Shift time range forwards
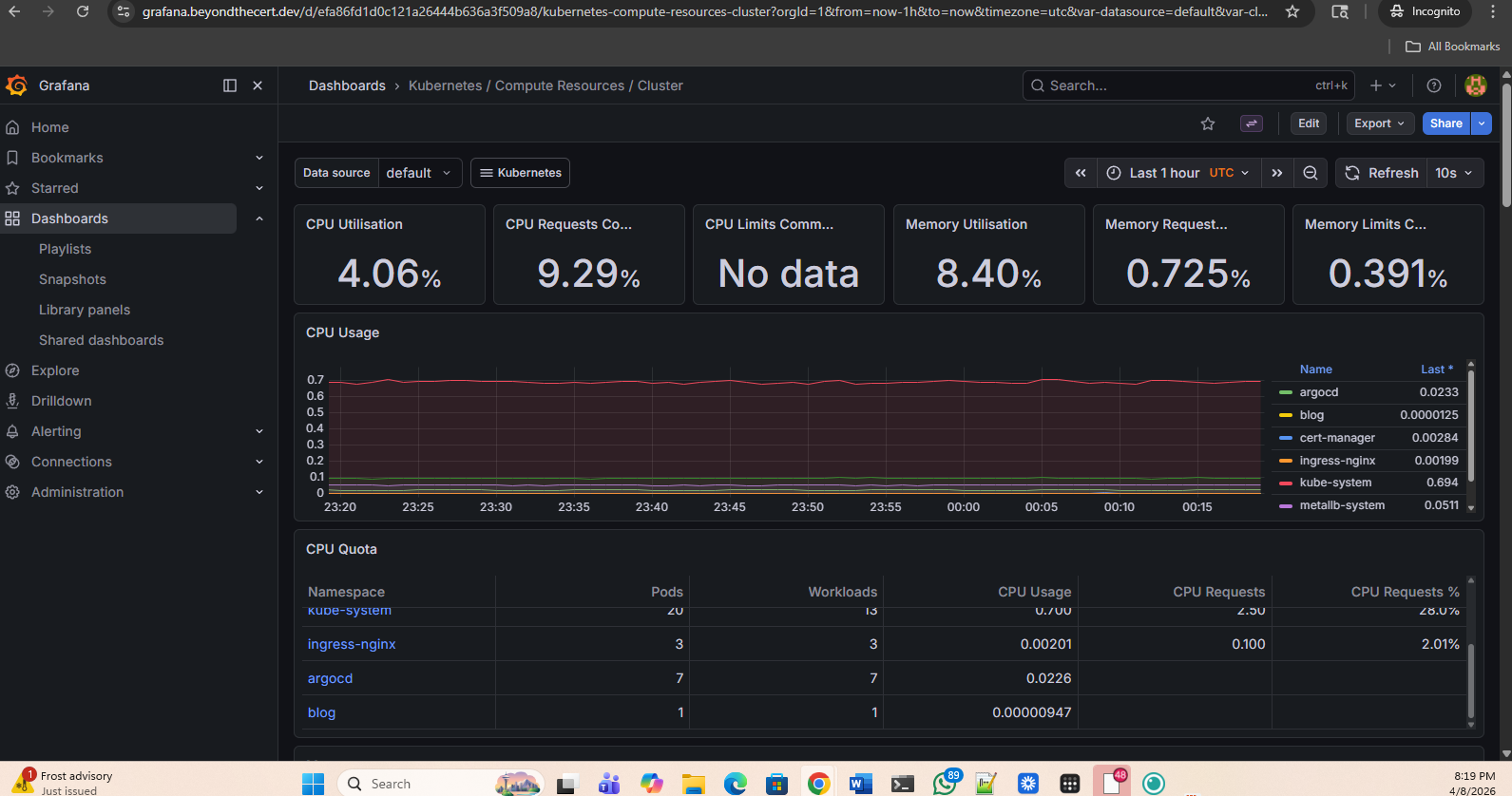Screen dimensions: 1512x796 (x=1277, y=173)
